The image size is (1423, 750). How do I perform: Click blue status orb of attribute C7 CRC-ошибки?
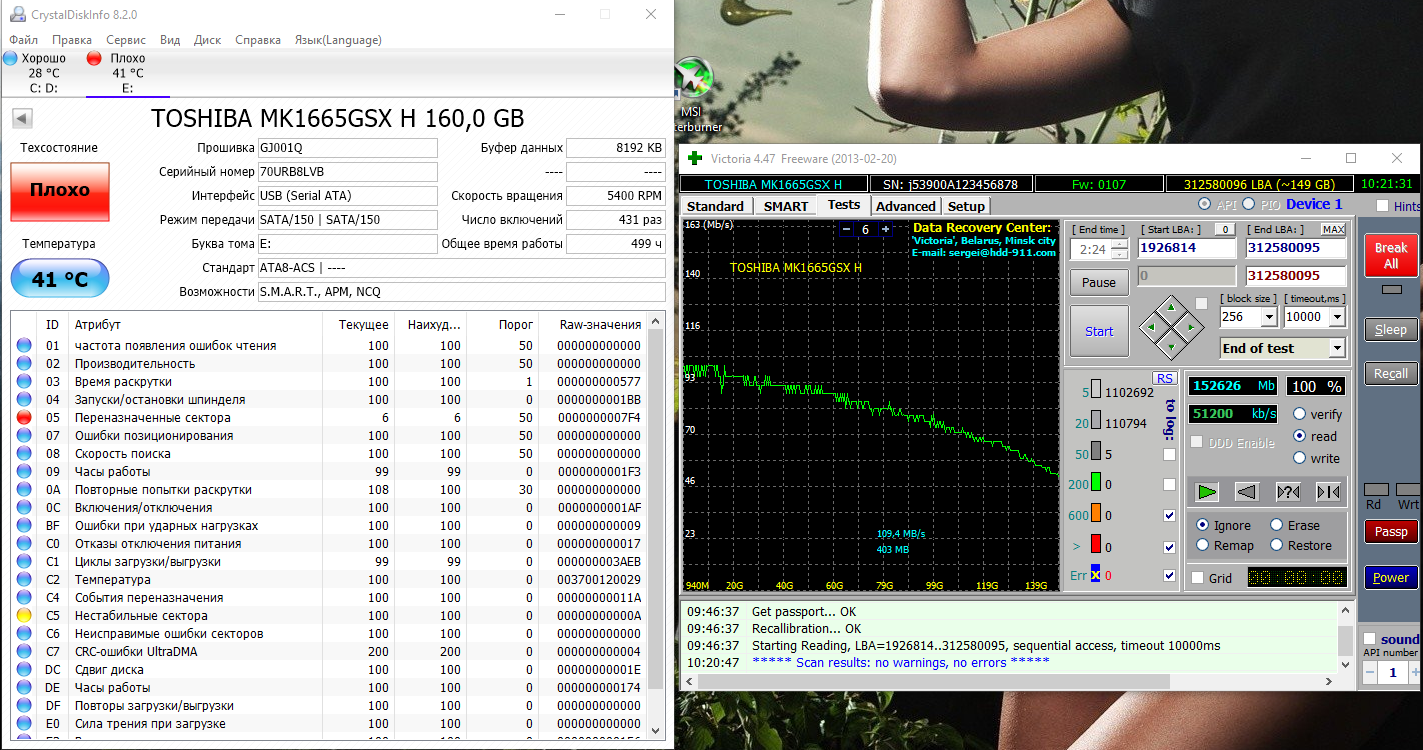tap(24, 652)
